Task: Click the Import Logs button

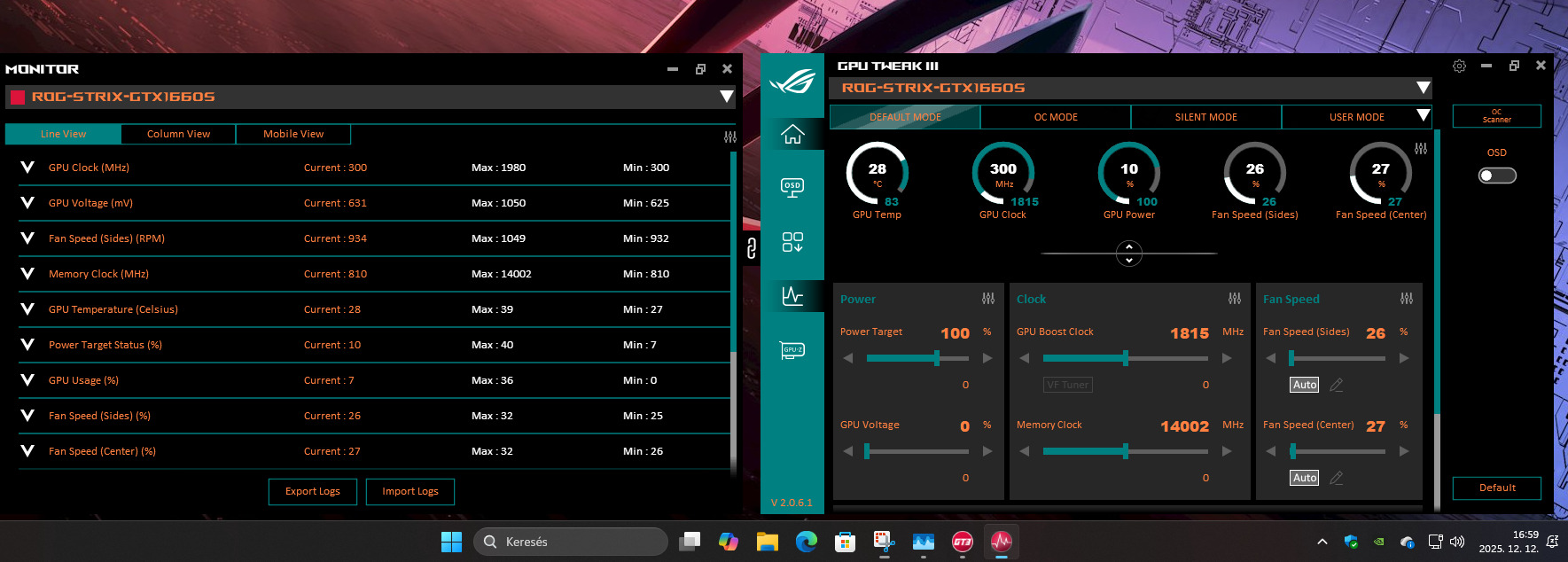Action: tap(410, 491)
